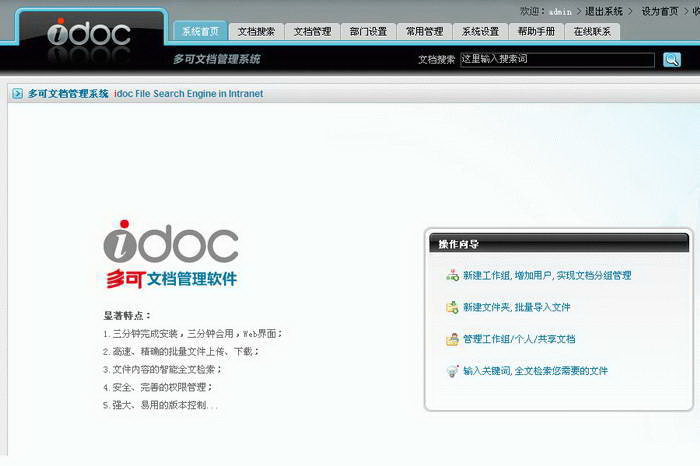Viewport: 700px width, 466px height.
Task: Click the blue arrow icon beside 多可文档管理系统
Action: 17,94
